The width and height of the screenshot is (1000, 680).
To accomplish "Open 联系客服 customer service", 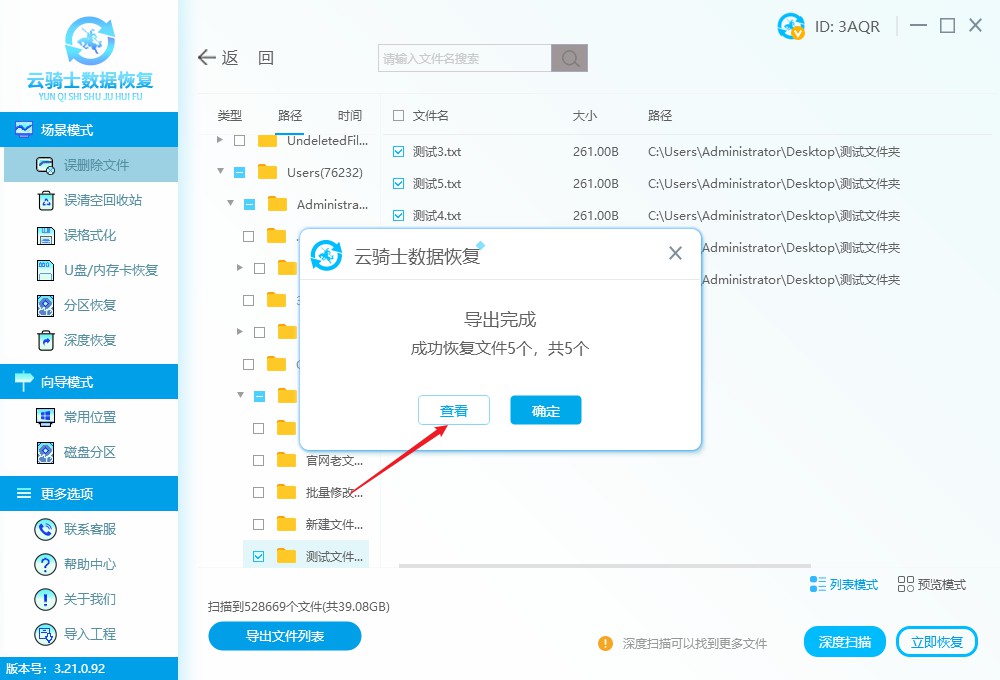I will (x=45, y=529).
